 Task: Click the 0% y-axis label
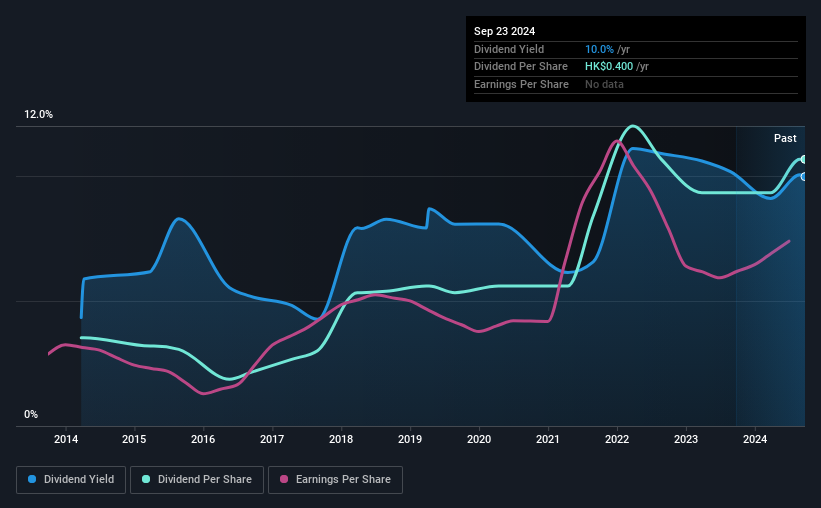click(31, 414)
